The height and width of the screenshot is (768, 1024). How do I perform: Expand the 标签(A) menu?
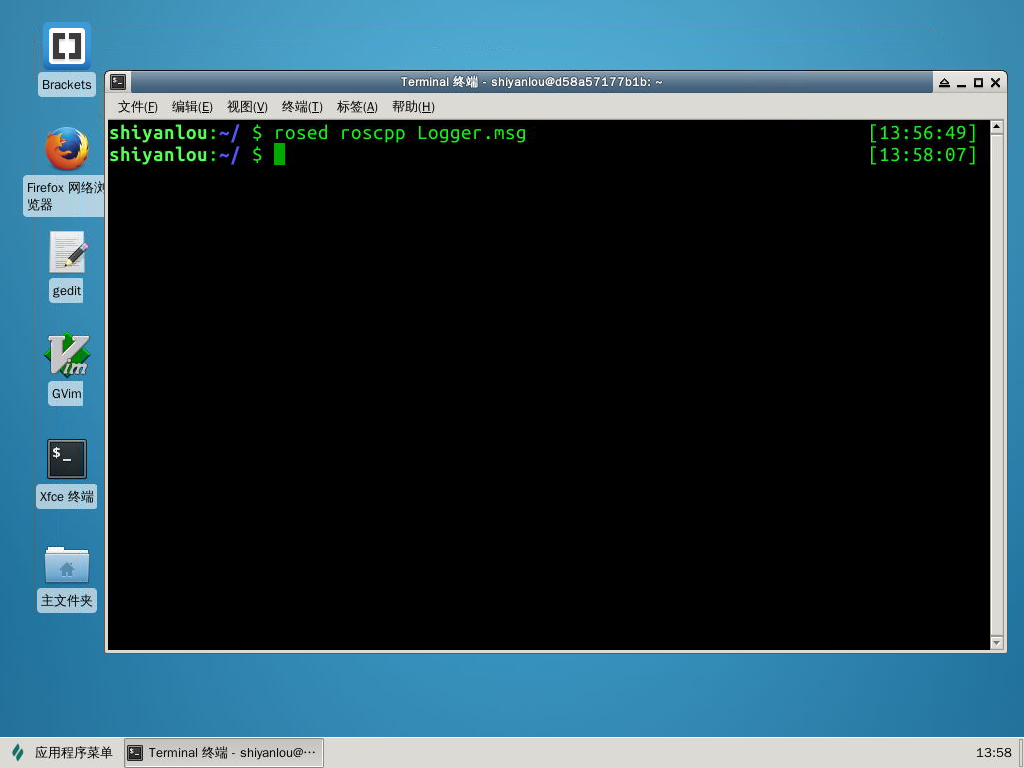[357, 107]
